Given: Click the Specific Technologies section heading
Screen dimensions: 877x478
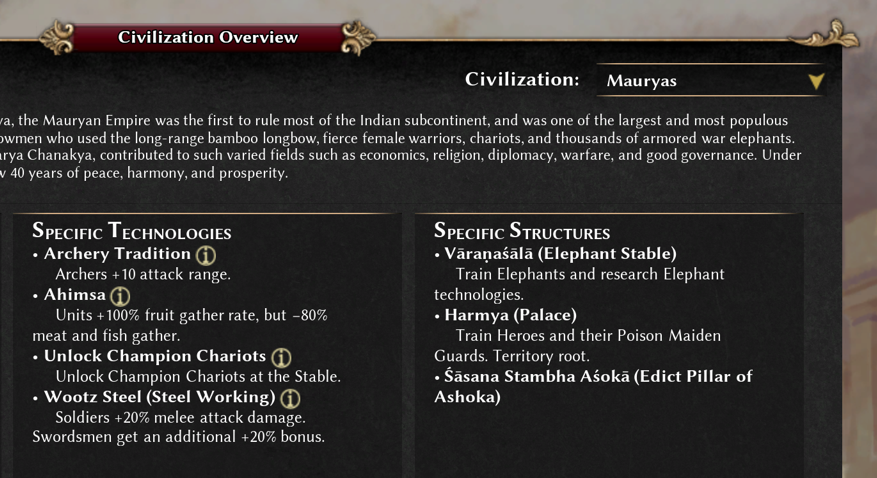Looking at the screenshot, I should point(131,231).
